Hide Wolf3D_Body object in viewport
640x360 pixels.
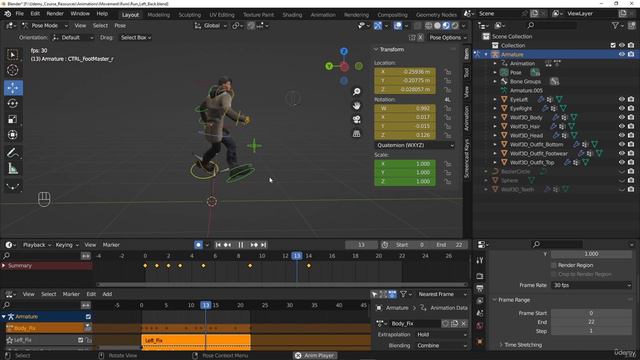coord(622,117)
